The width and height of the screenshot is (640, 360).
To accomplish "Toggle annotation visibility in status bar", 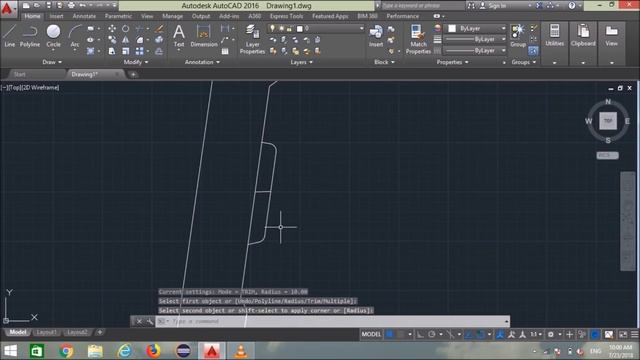I will [500, 334].
